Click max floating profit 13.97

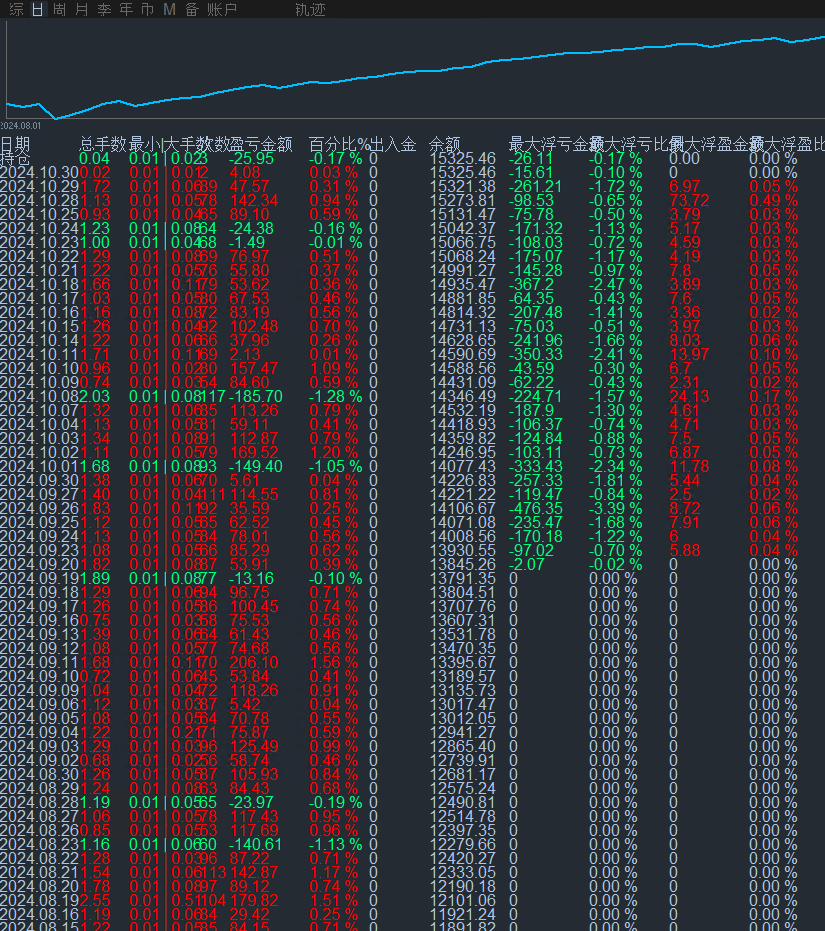tap(689, 354)
